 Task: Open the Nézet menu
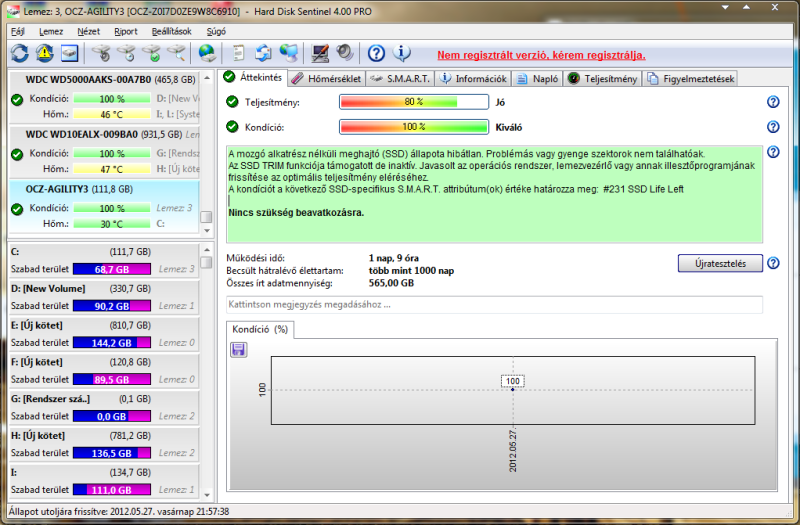coord(89,32)
